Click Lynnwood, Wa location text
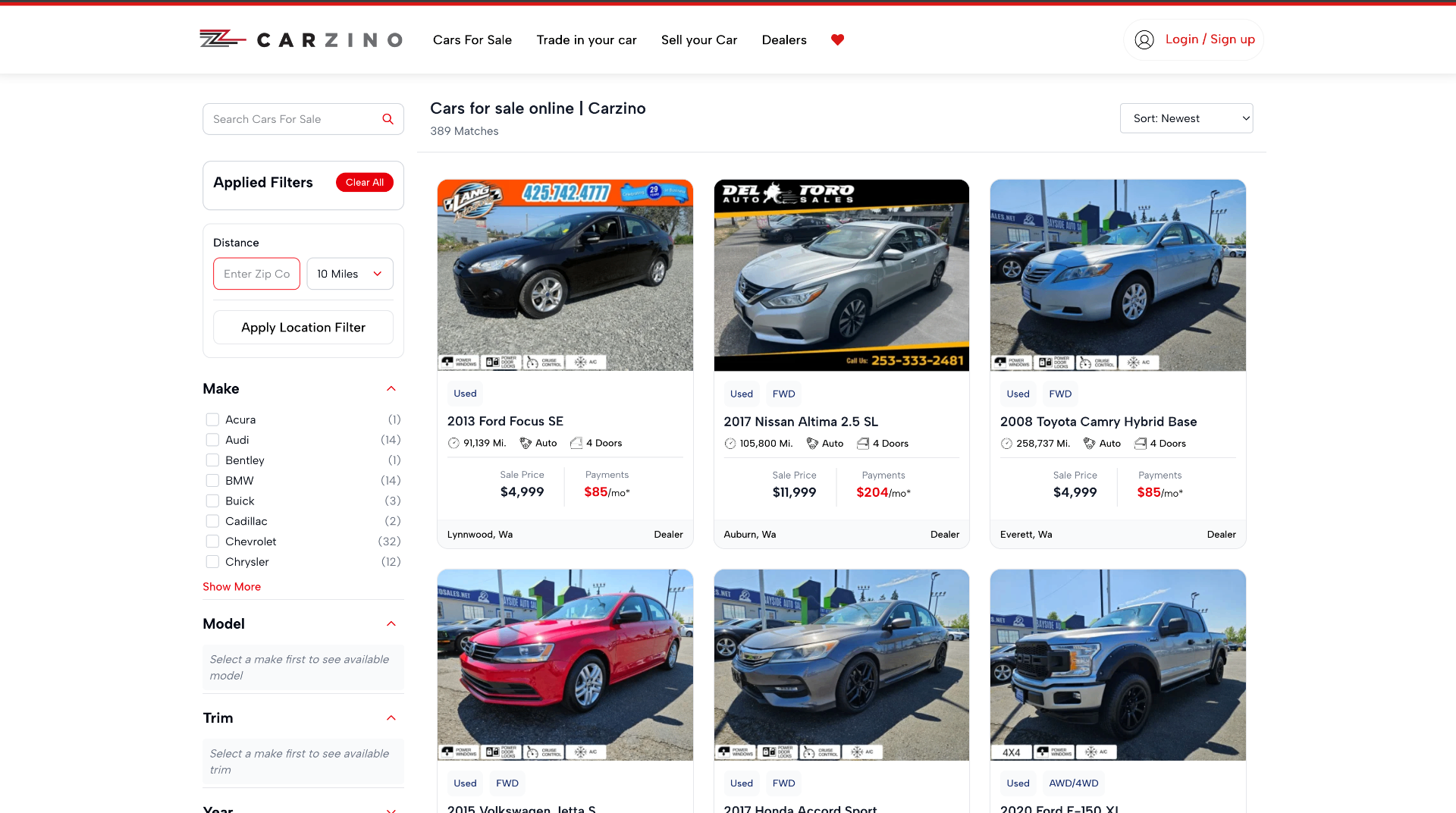The width and height of the screenshot is (1456, 813). tap(480, 535)
